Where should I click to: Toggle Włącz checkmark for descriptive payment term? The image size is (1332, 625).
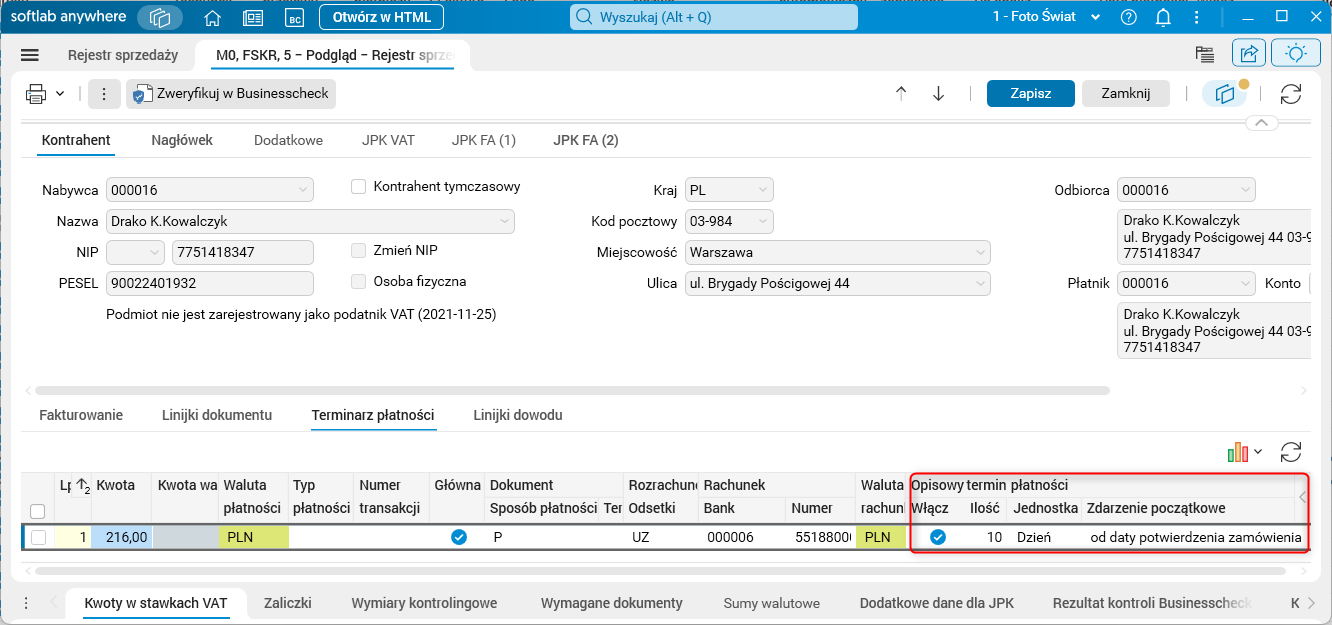click(x=938, y=537)
